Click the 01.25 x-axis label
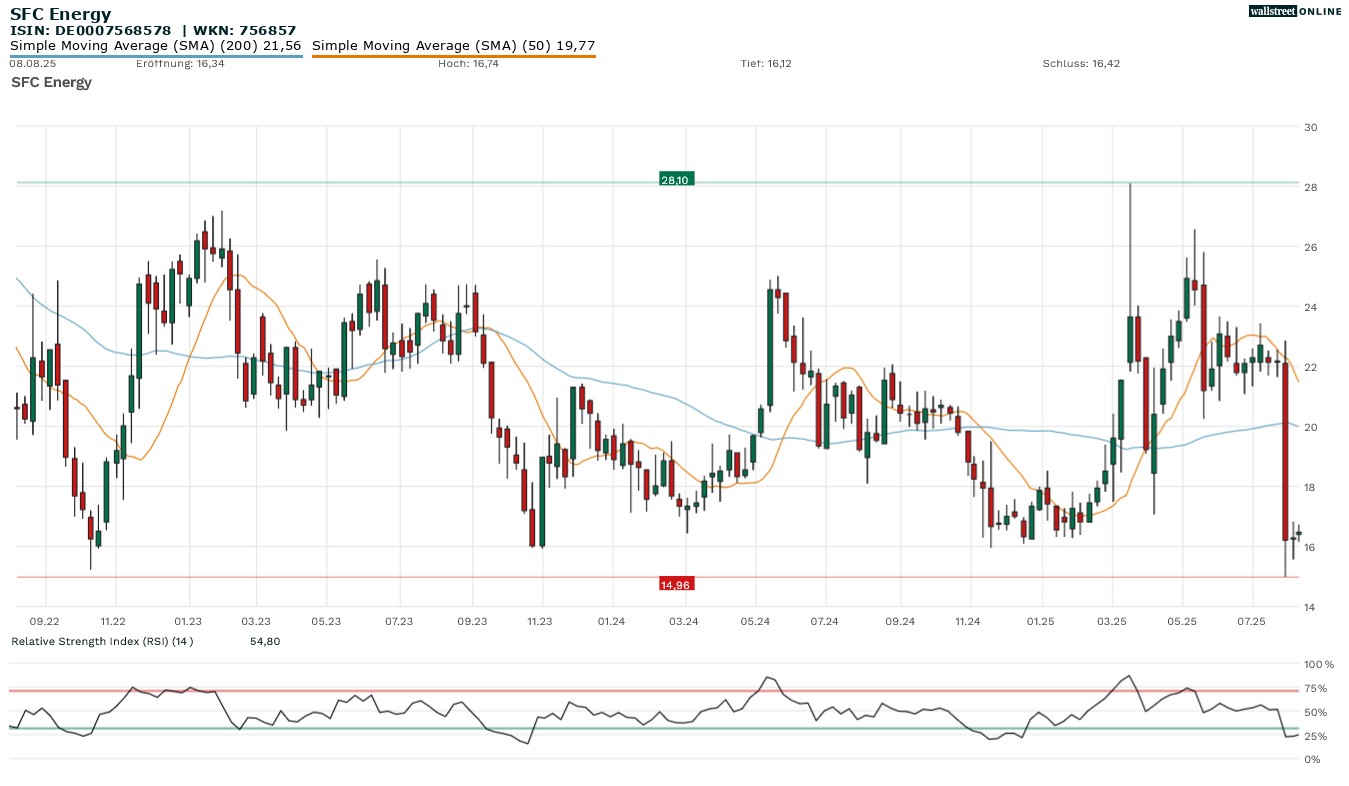 tap(1040, 621)
